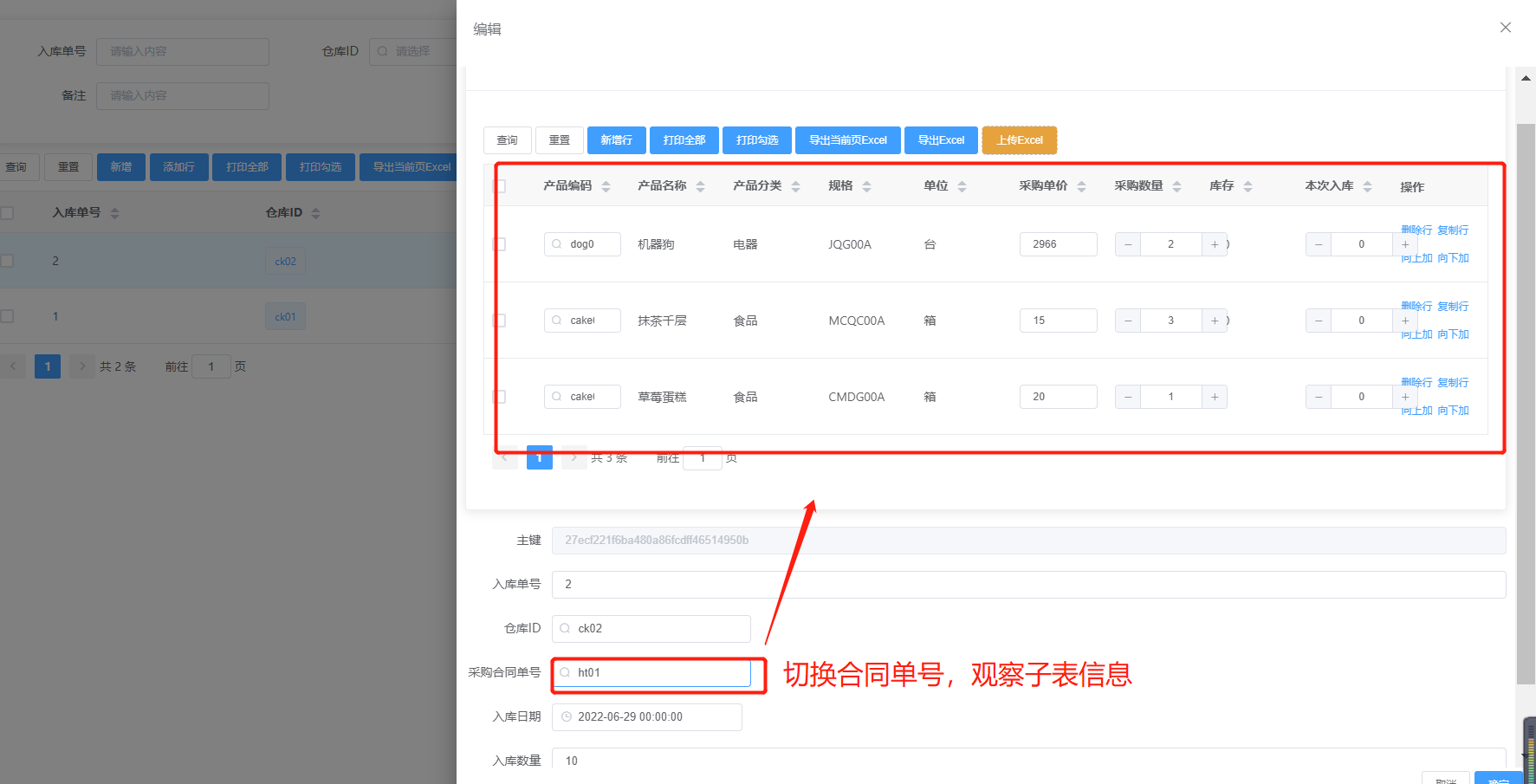Sort the table by 产品分类 column
Viewport: 1536px width, 784px height.
coord(795,186)
